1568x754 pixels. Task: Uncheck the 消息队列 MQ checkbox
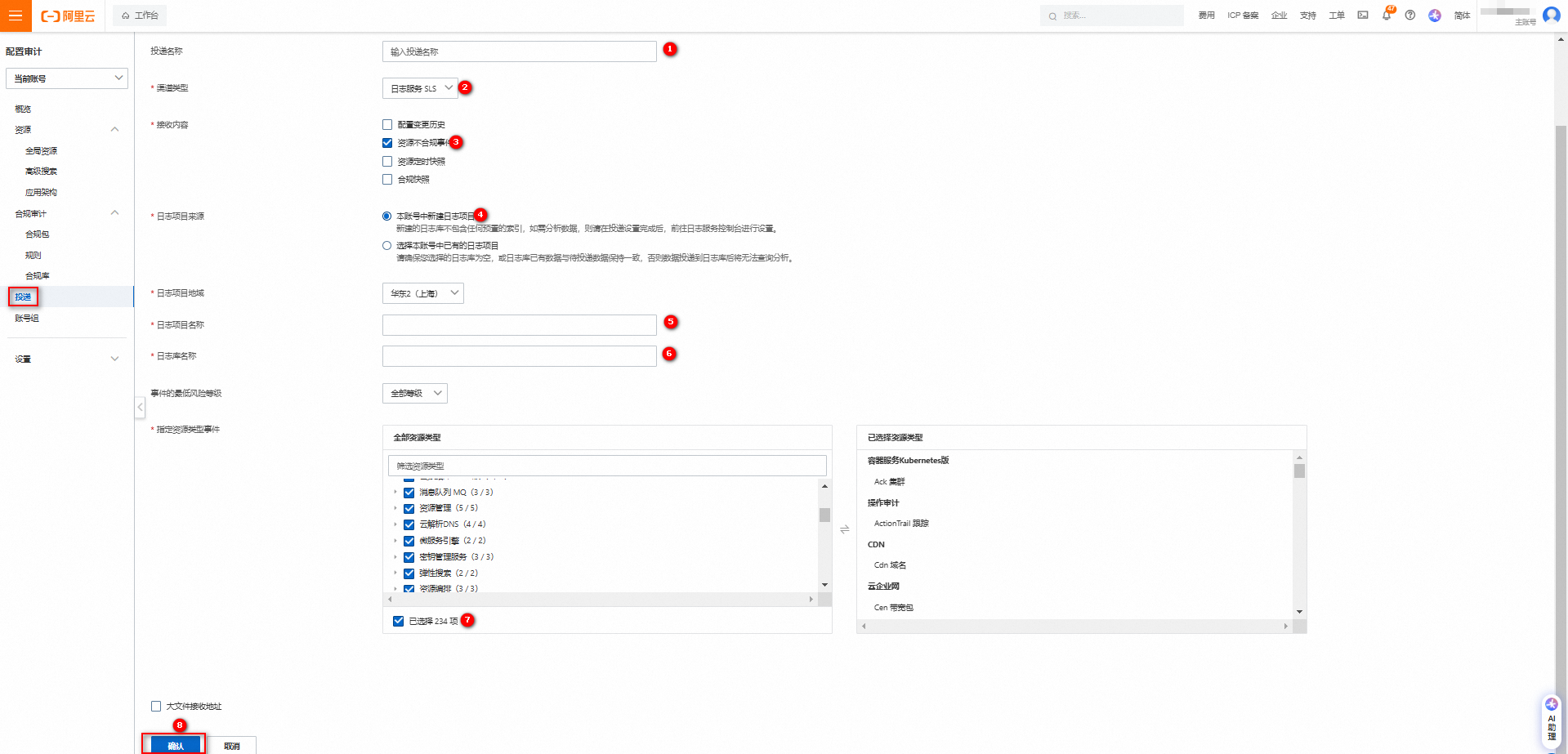pyautogui.click(x=409, y=493)
